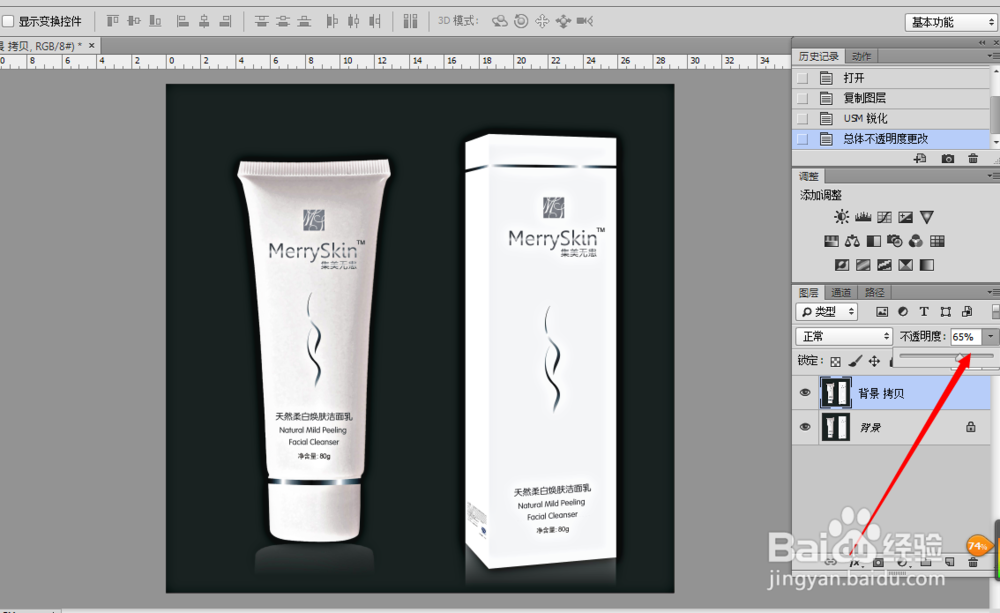This screenshot has height=613, width=1000.
Task: Switch to the 动作 tab
Action: click(861, 56)
